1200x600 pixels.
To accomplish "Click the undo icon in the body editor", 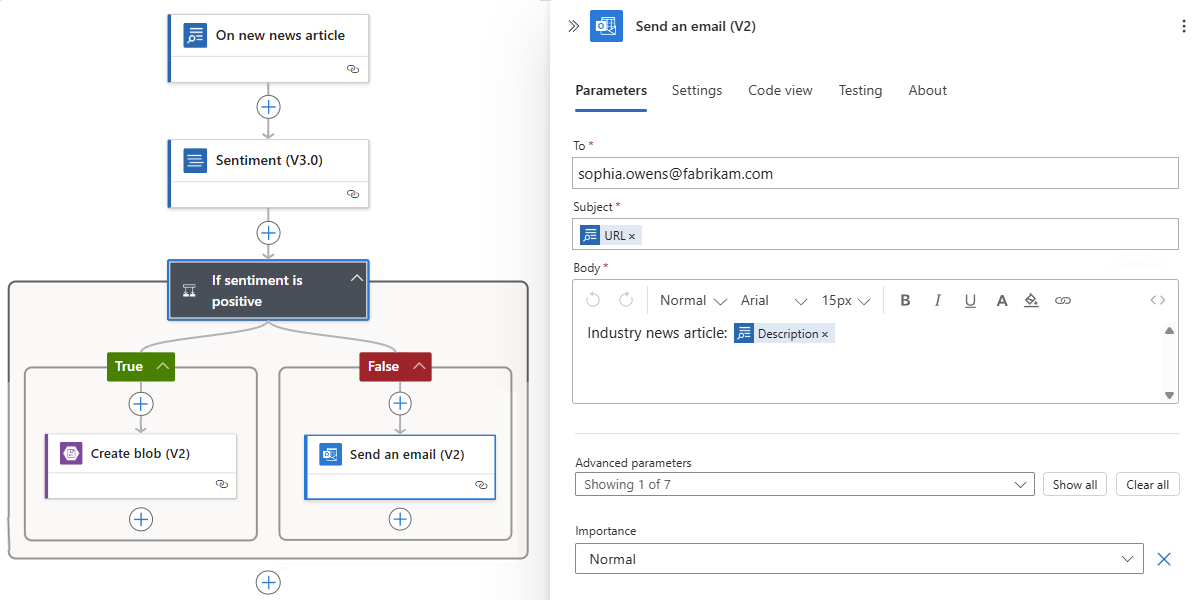I will click(x=591, y=300).
